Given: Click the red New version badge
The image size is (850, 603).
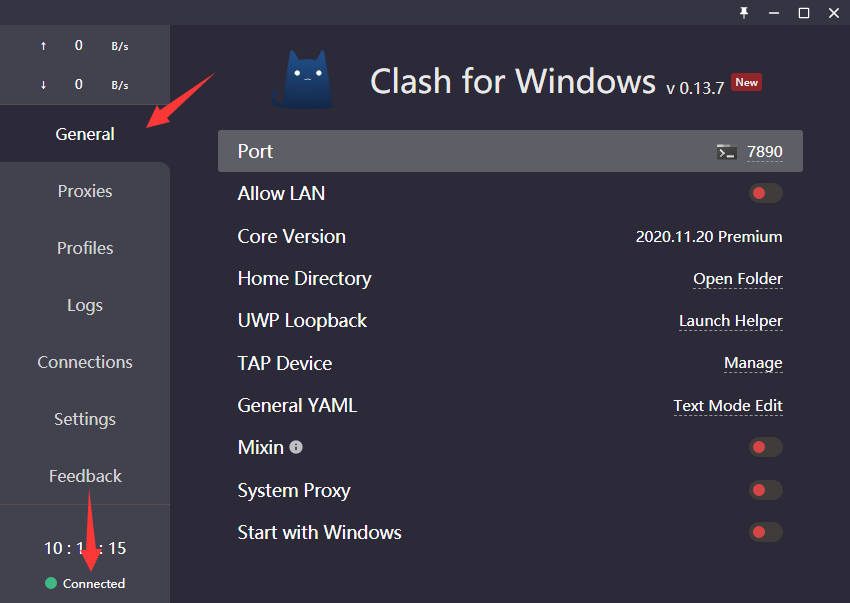Looking at the screenshot, I should tap(746, 82).
